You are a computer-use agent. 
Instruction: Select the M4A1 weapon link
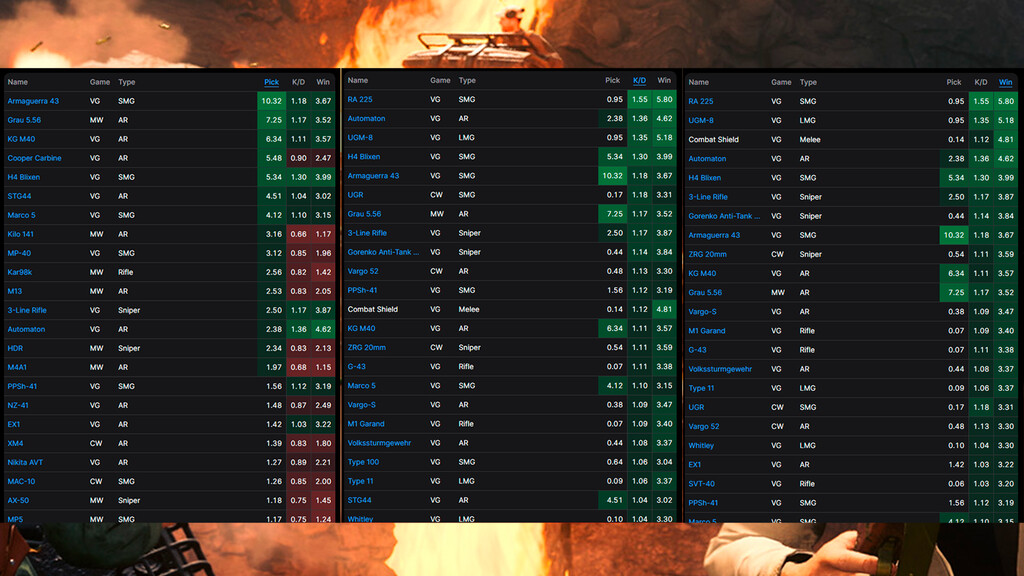[x=17, y=367]
